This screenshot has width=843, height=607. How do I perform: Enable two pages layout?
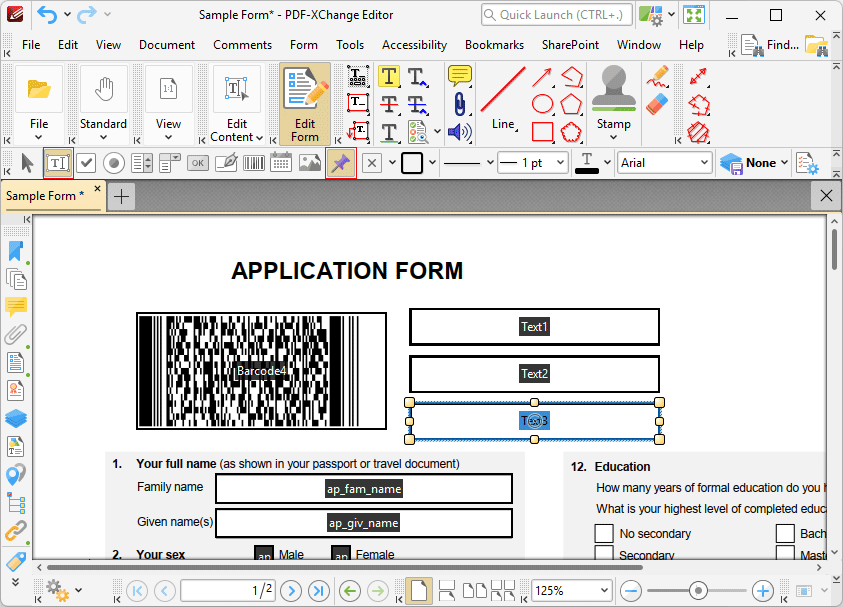click(x=475, y=591)
